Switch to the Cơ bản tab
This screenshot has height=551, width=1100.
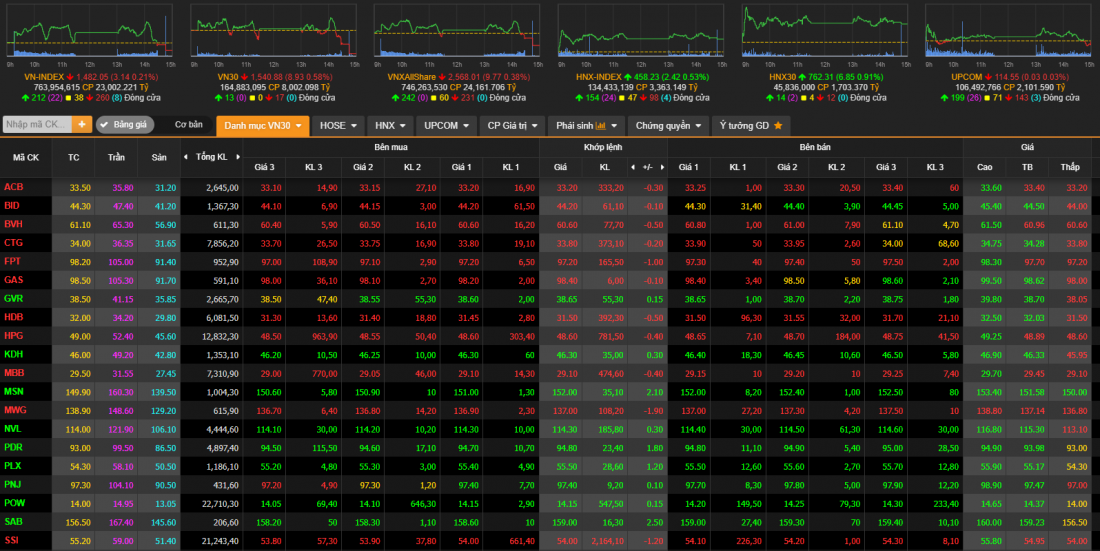click(x=188, y=125)
